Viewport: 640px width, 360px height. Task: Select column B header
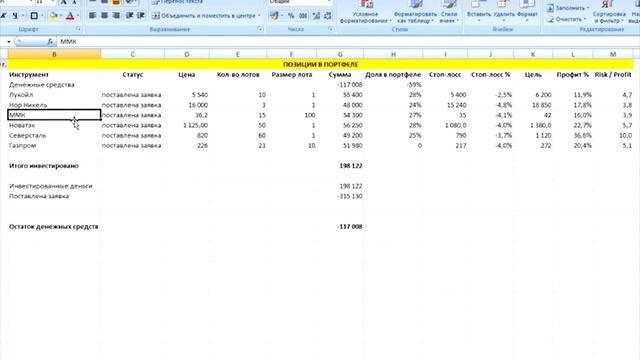click(54, 54)
